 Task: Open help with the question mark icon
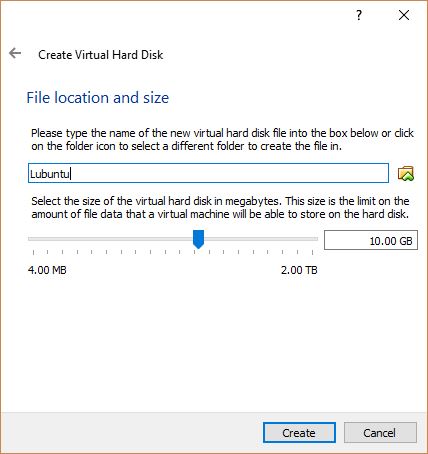tap(359, 15)
